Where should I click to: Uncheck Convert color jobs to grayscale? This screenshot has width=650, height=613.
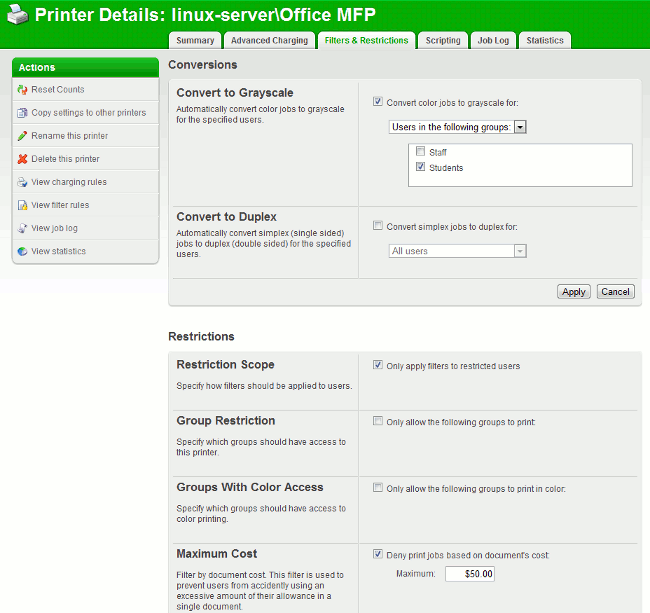click(x=377, y=102)
